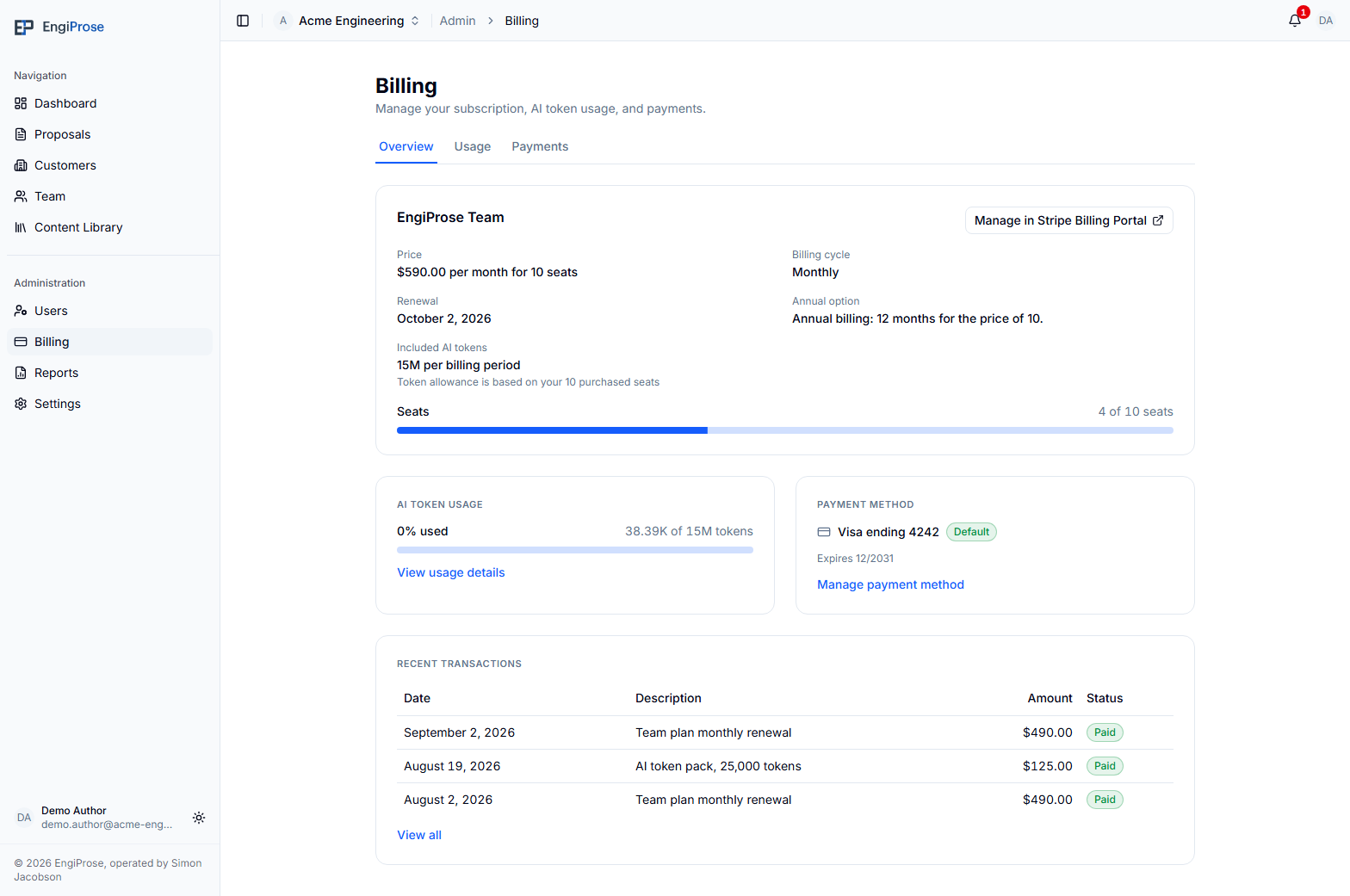Toggle the light/dark theme sun icon
The width and height of the screenshot is (1350, 896).
[x=199, y=818]
